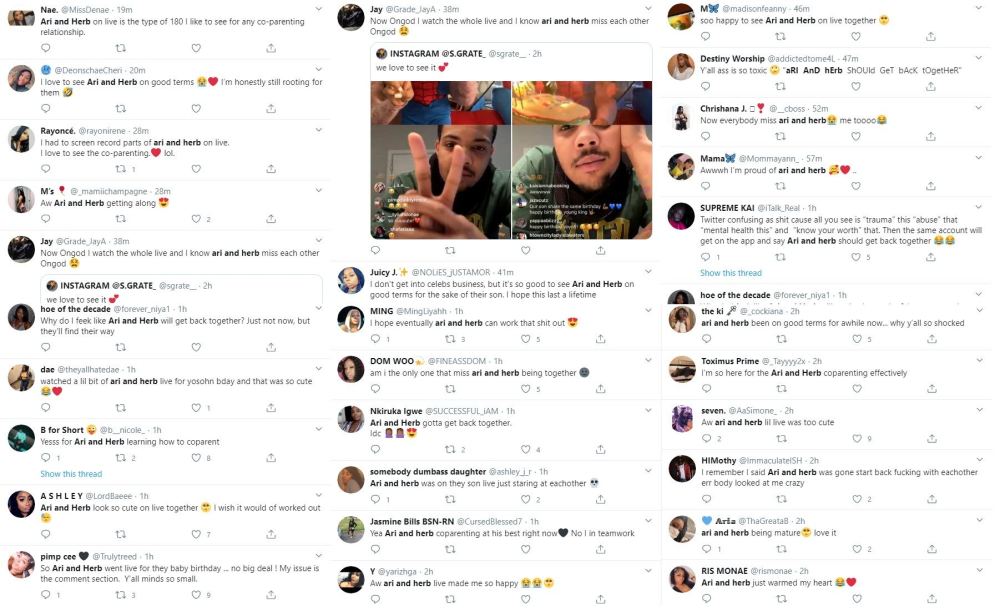Like Nae.'s tweet about co-parenting

(x=196, y=48)
